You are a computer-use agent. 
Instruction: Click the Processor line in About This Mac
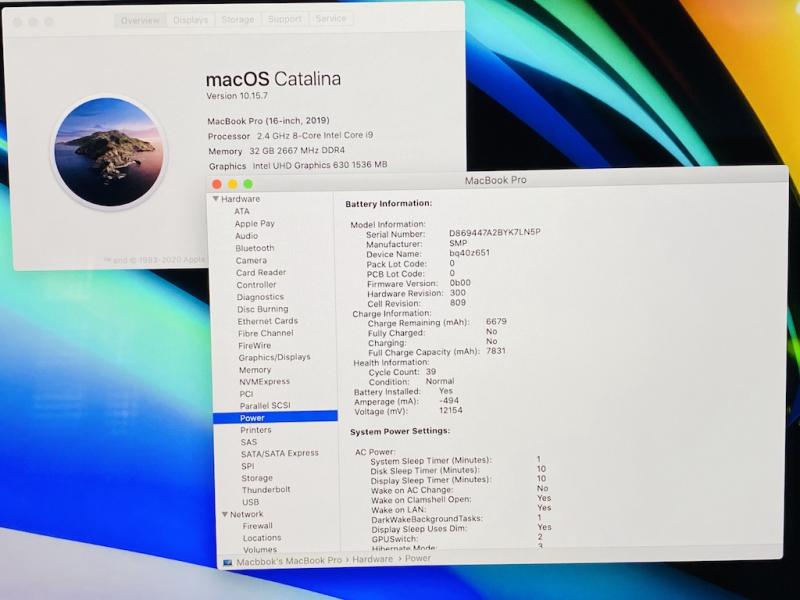click(x=290, y=136)
